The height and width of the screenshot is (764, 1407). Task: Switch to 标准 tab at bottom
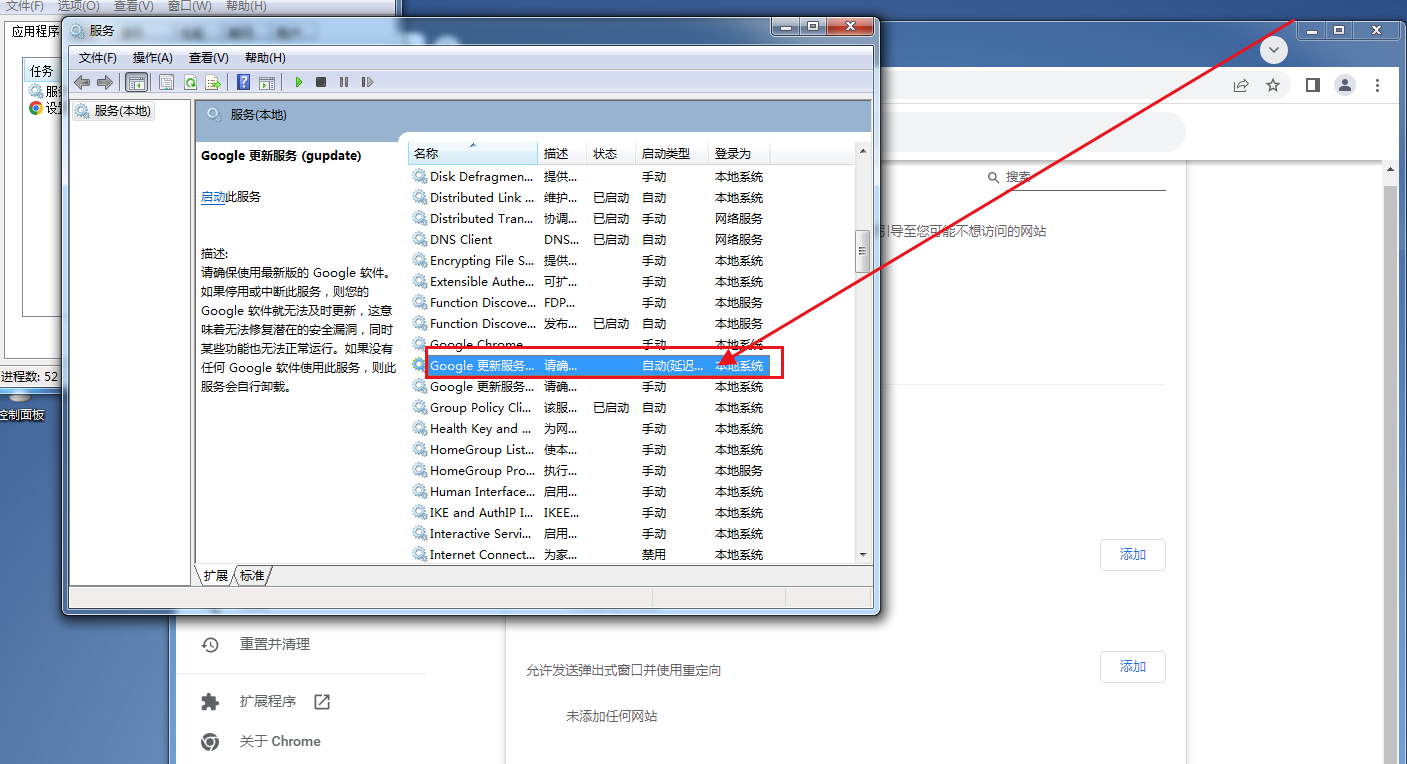[251, 576]
